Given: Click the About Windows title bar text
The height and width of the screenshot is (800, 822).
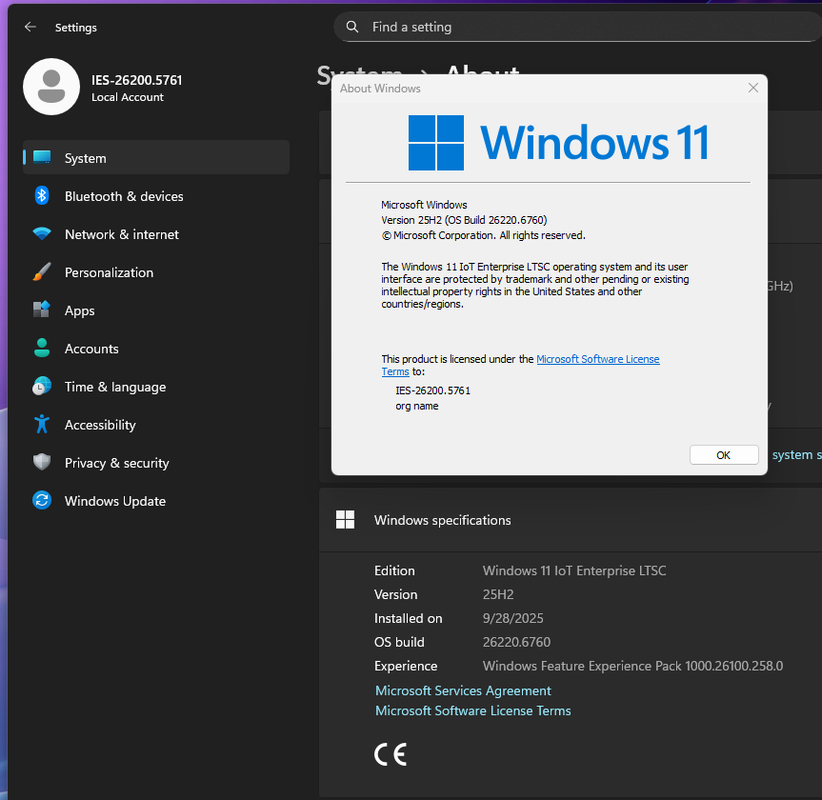Looking at the screenshot, I should (380, 88).
